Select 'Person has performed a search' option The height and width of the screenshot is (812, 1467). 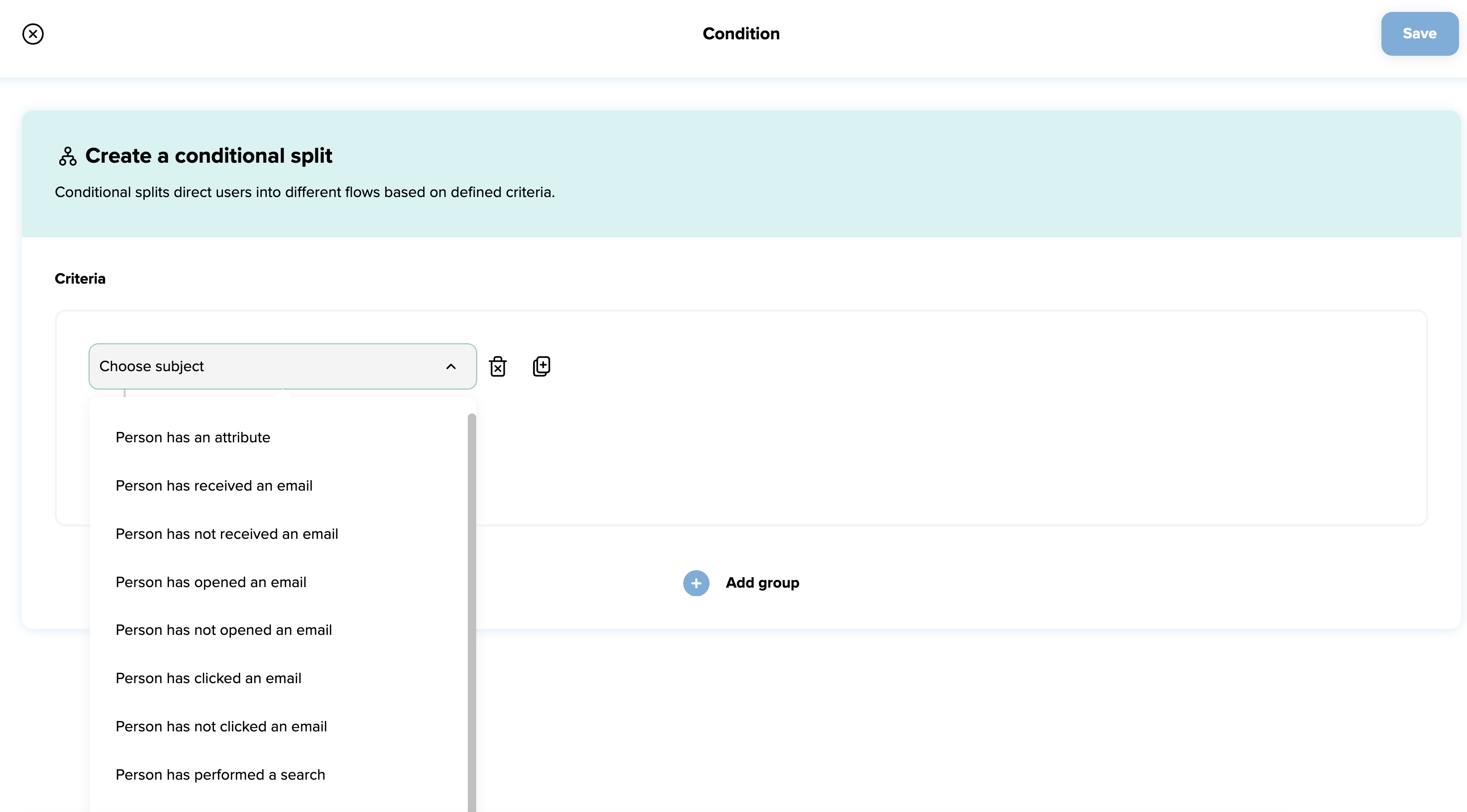click(x=220, y=774)
